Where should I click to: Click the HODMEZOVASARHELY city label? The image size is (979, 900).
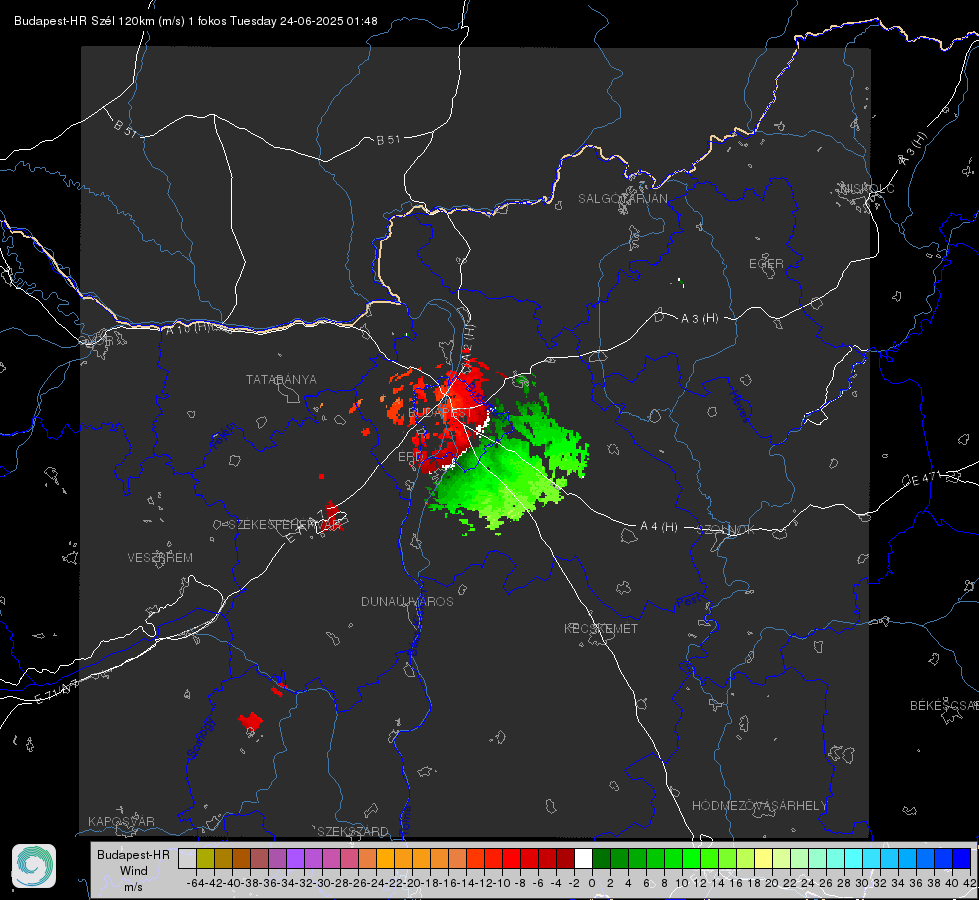(x=759, y=806)
